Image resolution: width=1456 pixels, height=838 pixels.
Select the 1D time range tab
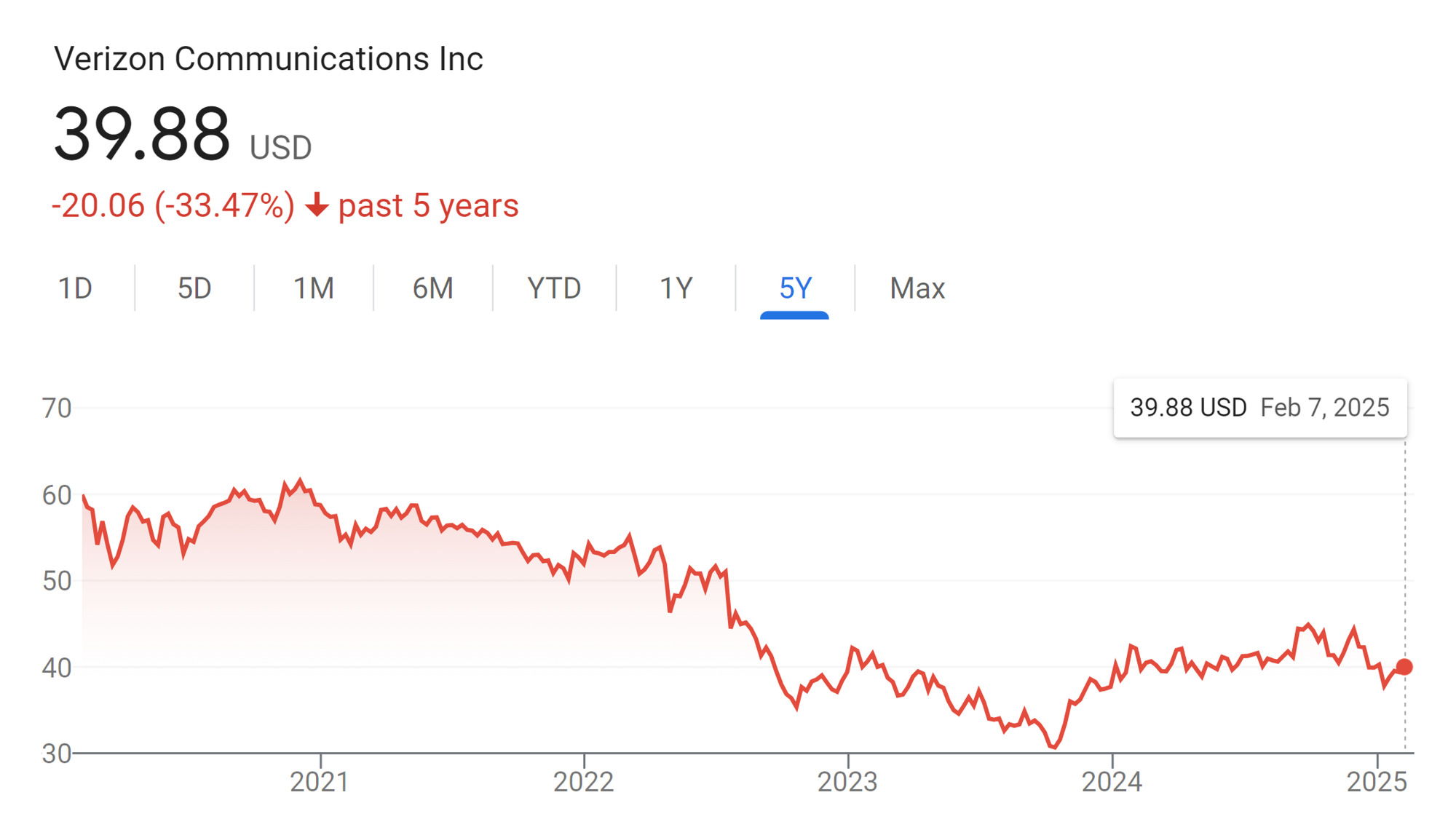(x=75, y=288)
